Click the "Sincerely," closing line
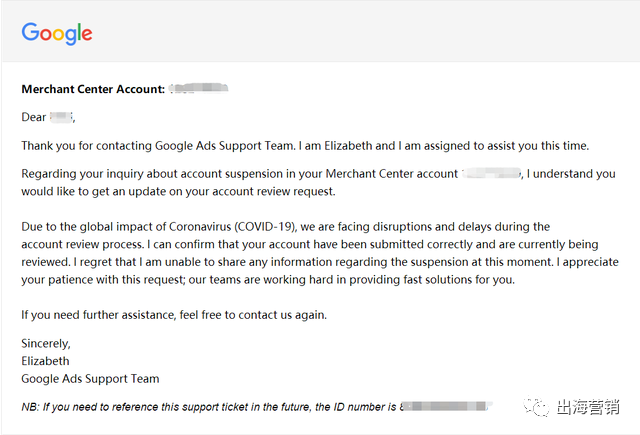 click(48, 344)
